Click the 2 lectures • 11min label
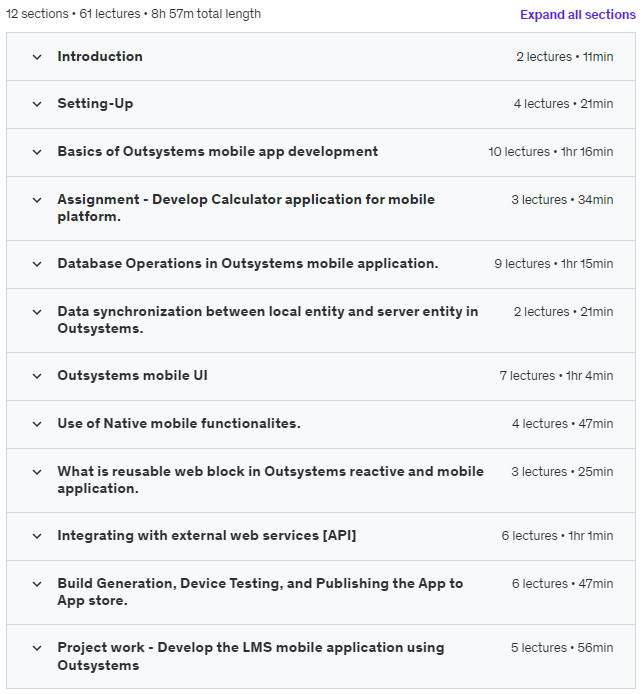This screenshot has height=694, width=643. (565, 57)
